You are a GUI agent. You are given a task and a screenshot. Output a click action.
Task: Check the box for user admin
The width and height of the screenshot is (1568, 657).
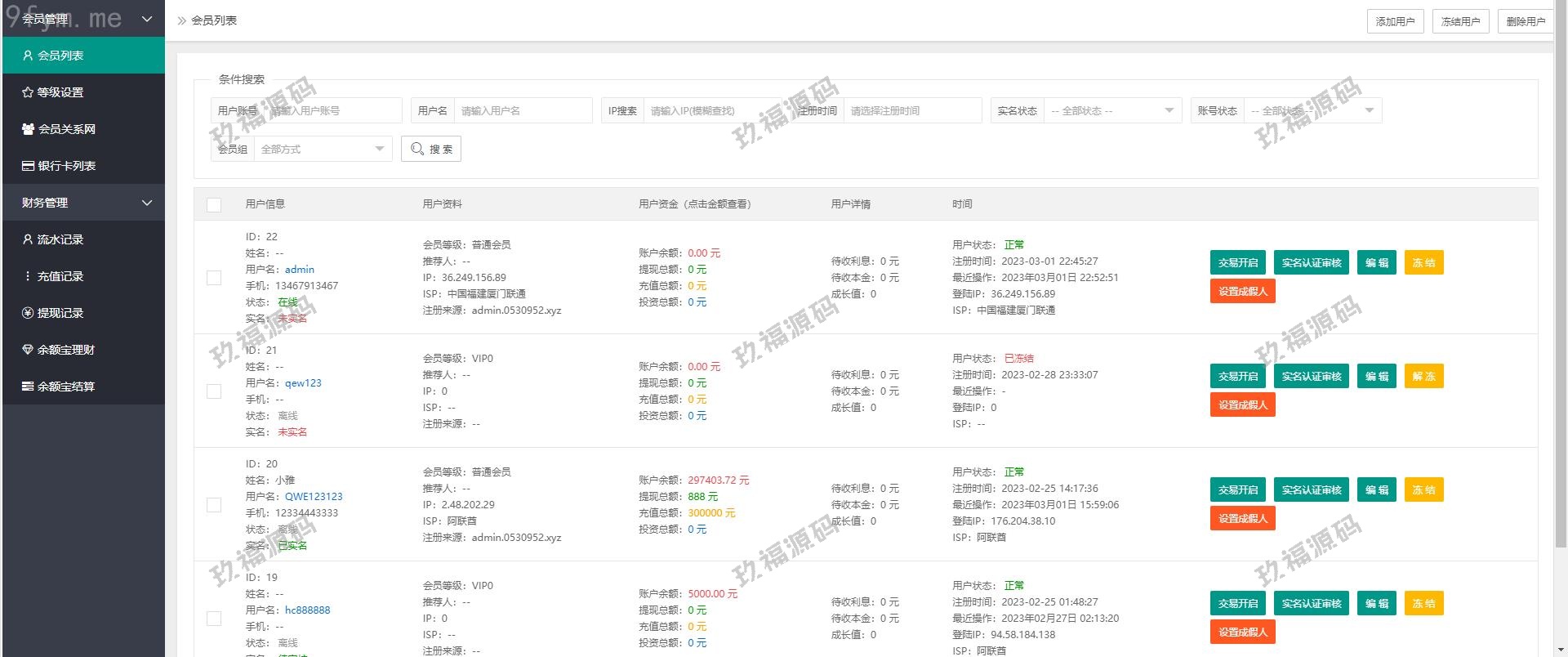coord(214,278)
